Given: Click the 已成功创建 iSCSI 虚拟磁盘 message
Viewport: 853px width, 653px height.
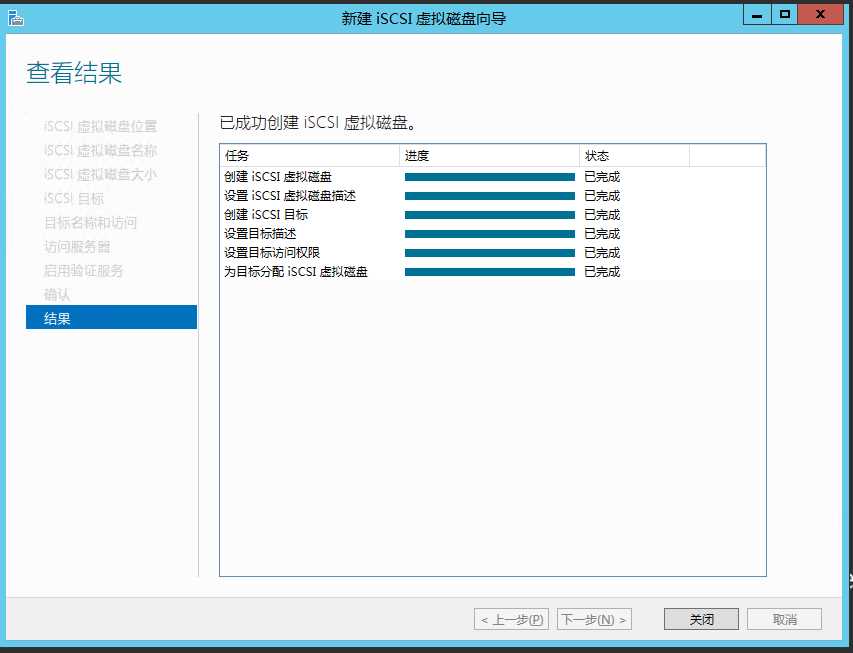Looking at the screenshot, I should point(318,122).
